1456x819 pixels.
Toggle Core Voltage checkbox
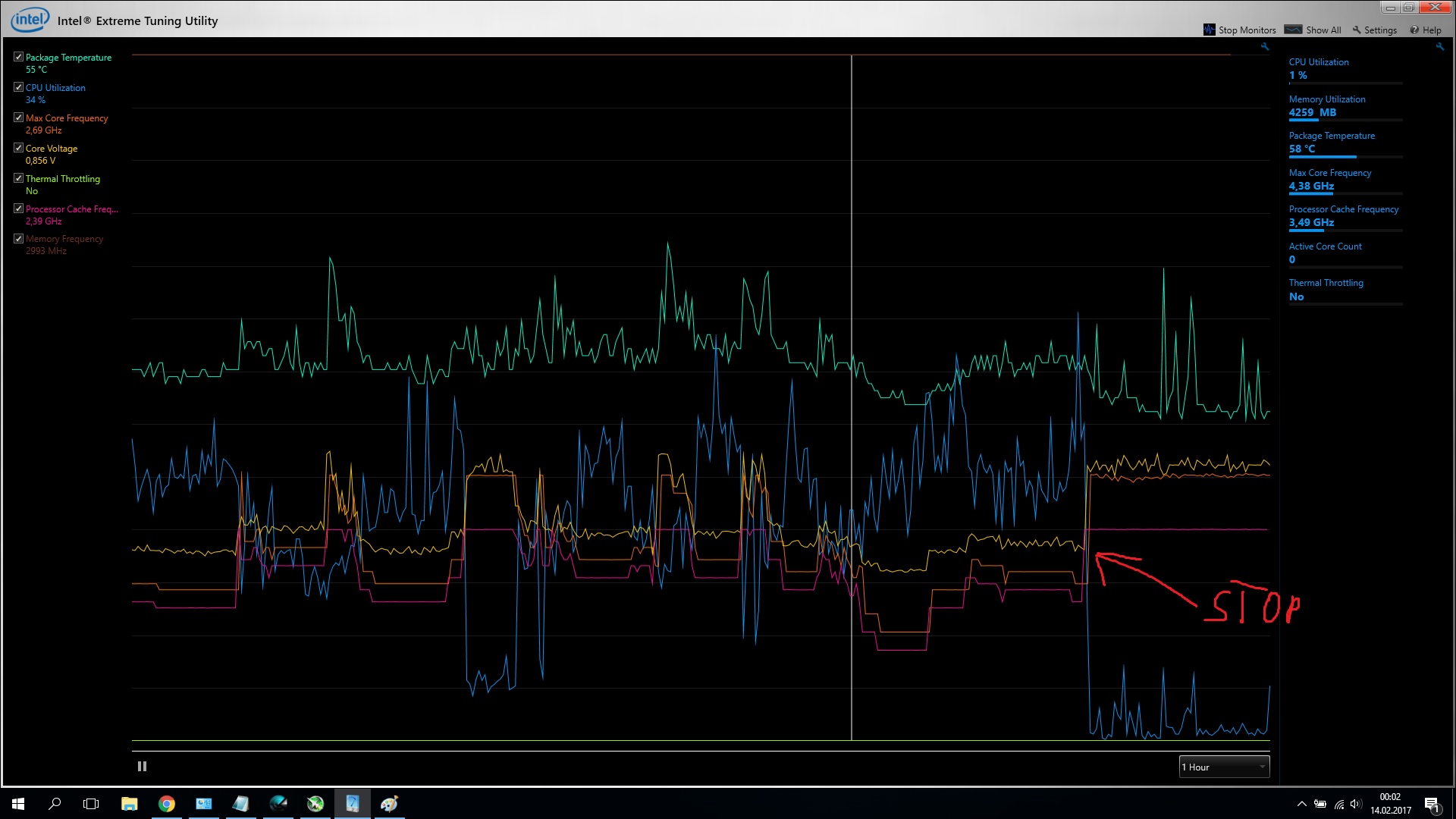tap(18, 148)
